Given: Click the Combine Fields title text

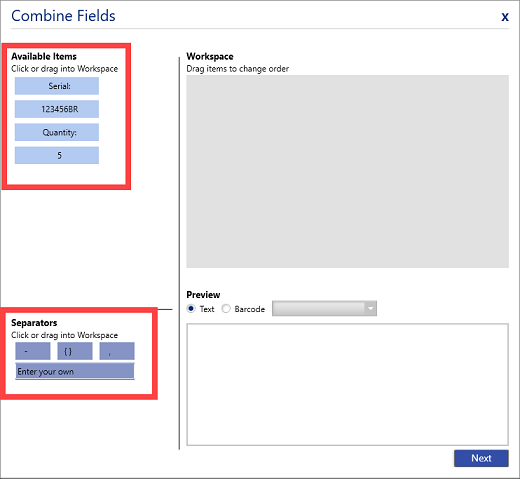Looking at the screenshot, I should point(63,16).
